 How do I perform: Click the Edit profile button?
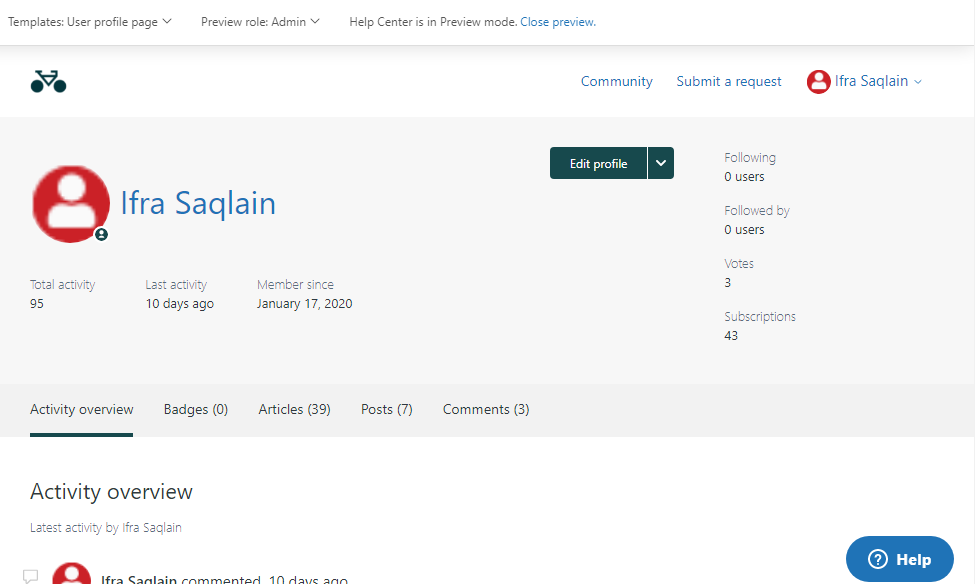598,163
